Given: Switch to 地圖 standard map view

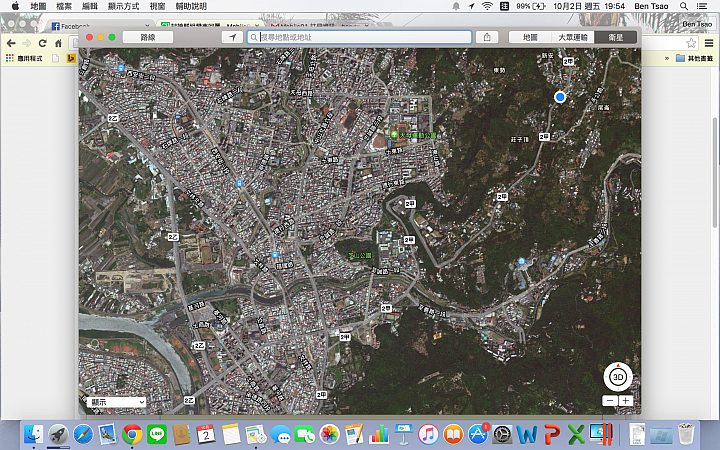Looking at the screenshot, I should click(x=530, y=37).
